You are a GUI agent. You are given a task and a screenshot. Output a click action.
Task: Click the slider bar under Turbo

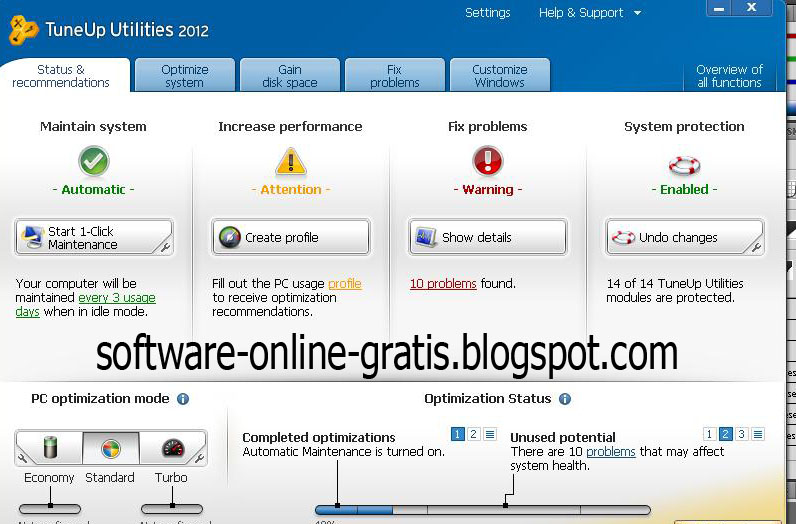172,509
